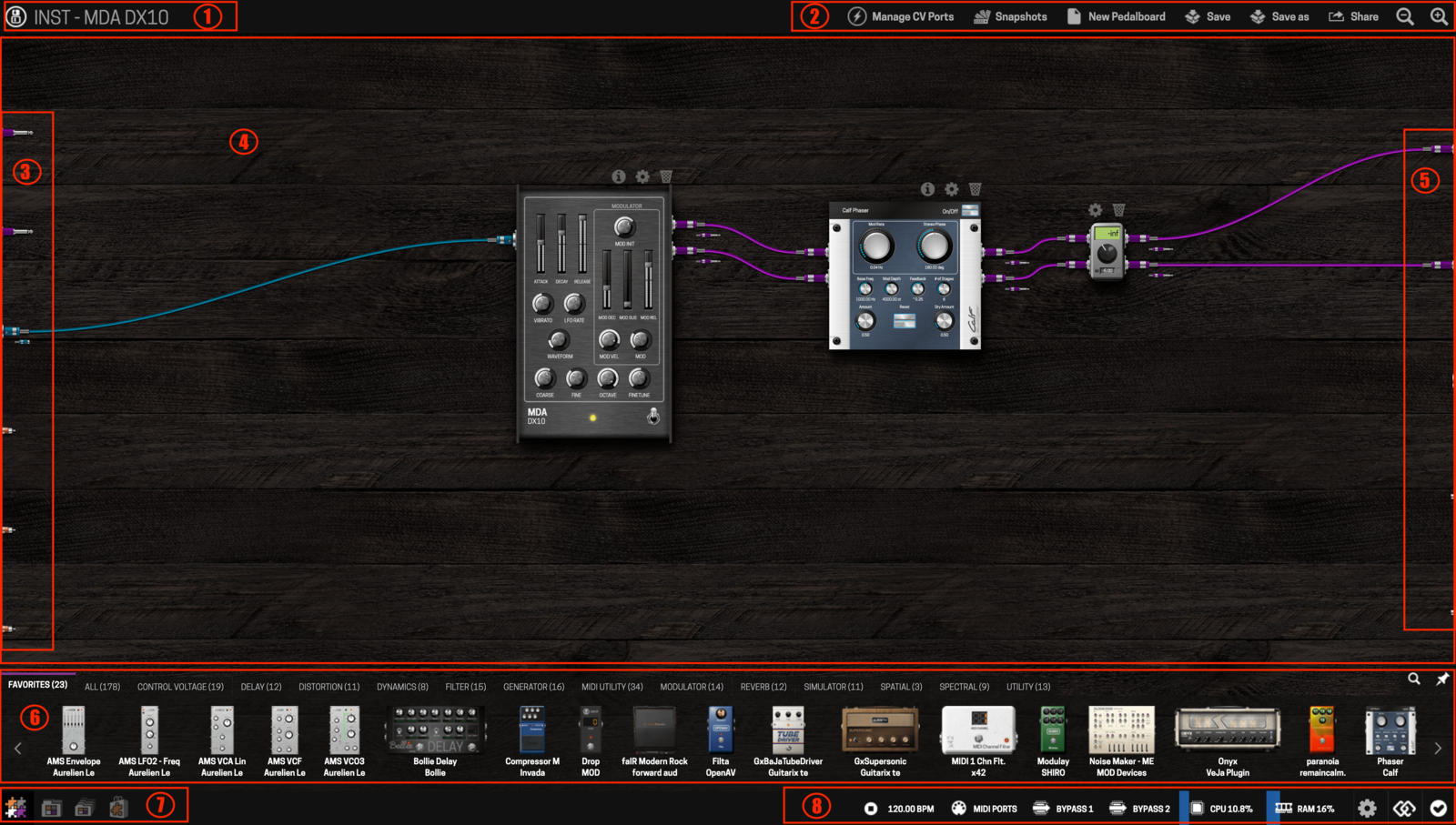Screen dimensions: 1456x825
Task: Flip the MDA DX10 bypass footswitch
Action: [652, 417]
